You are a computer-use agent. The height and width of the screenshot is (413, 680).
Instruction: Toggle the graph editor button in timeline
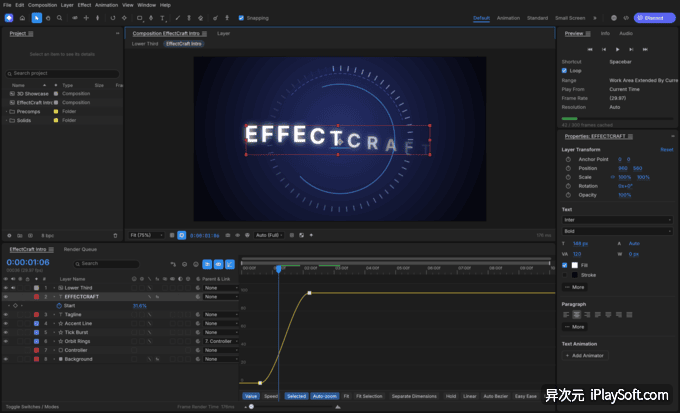click(x=230, y=264)
